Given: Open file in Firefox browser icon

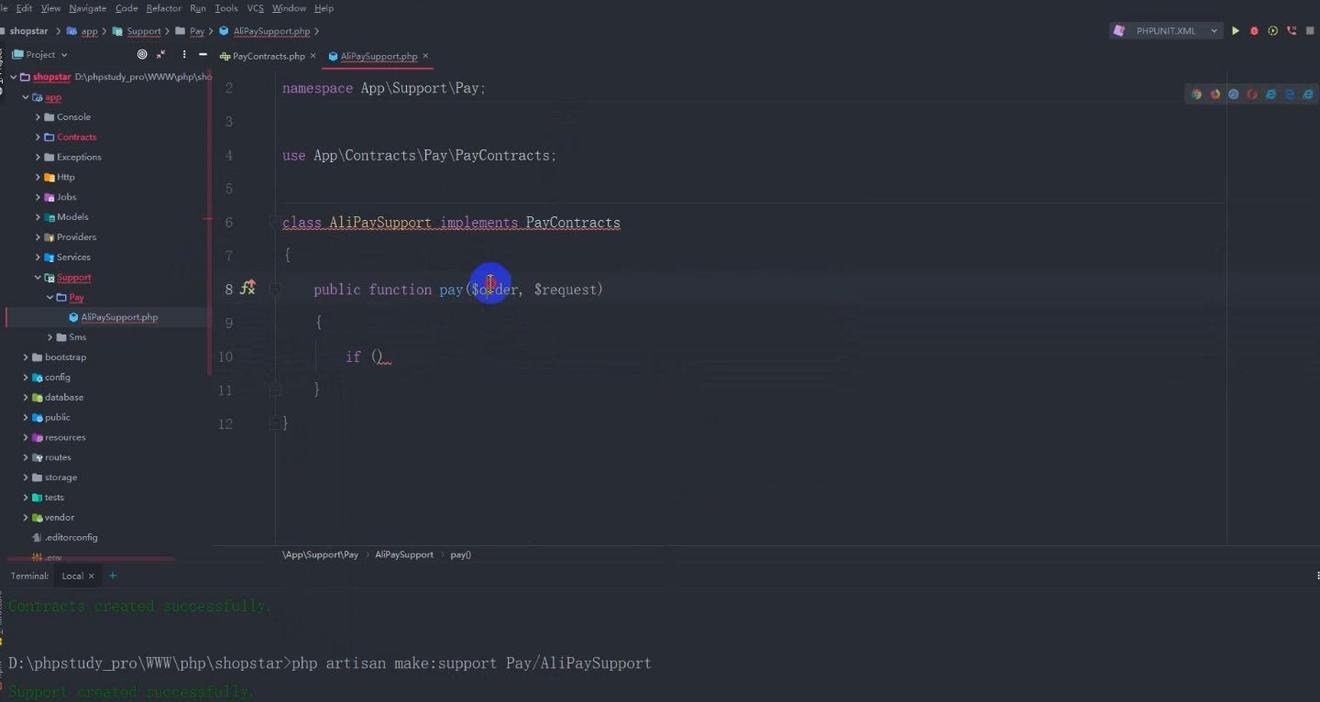Looking at the screenshot, I should pos(1215,94).
